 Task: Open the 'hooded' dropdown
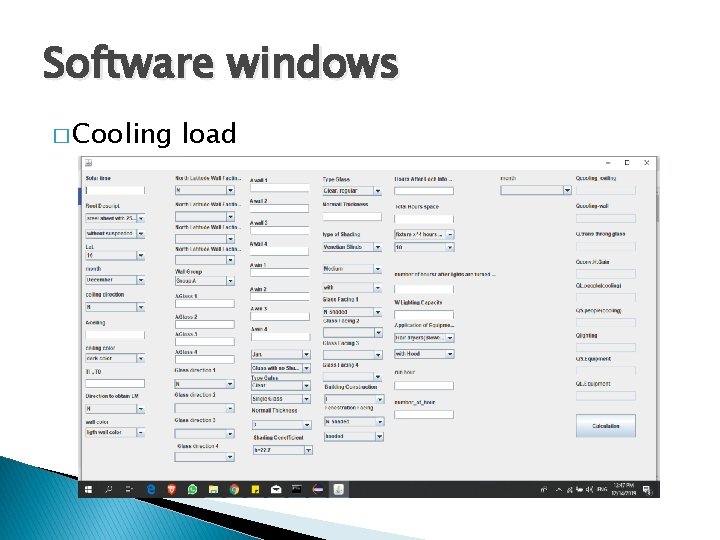point(354,436)
